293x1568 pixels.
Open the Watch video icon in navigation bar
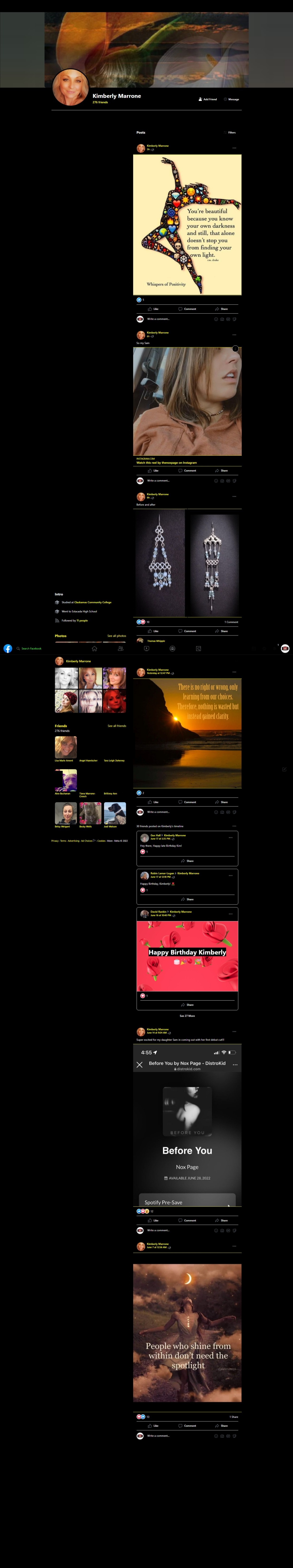click(146, 648)
